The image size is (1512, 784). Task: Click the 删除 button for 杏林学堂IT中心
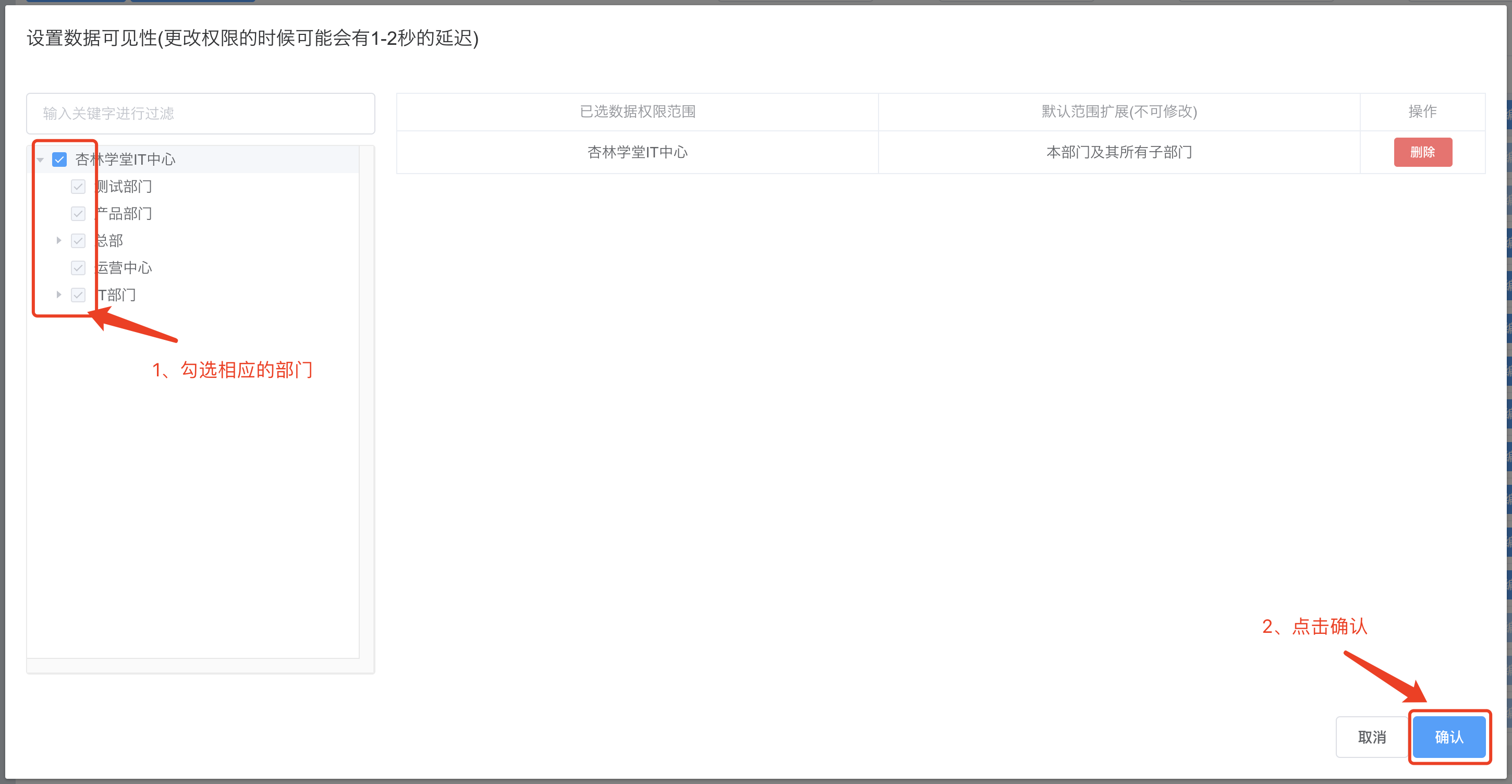coord(1423,152)
